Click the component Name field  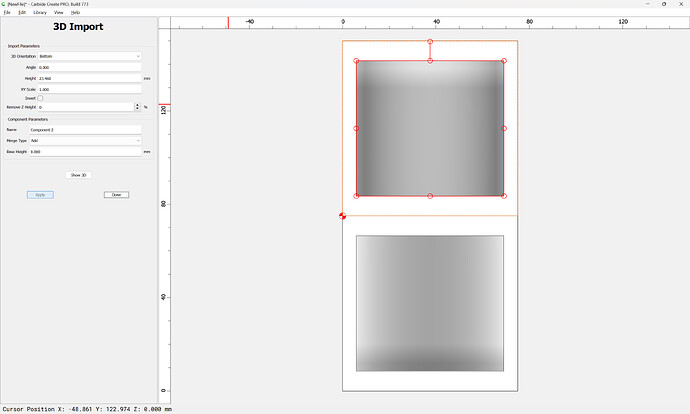click(x=85, y=130)
